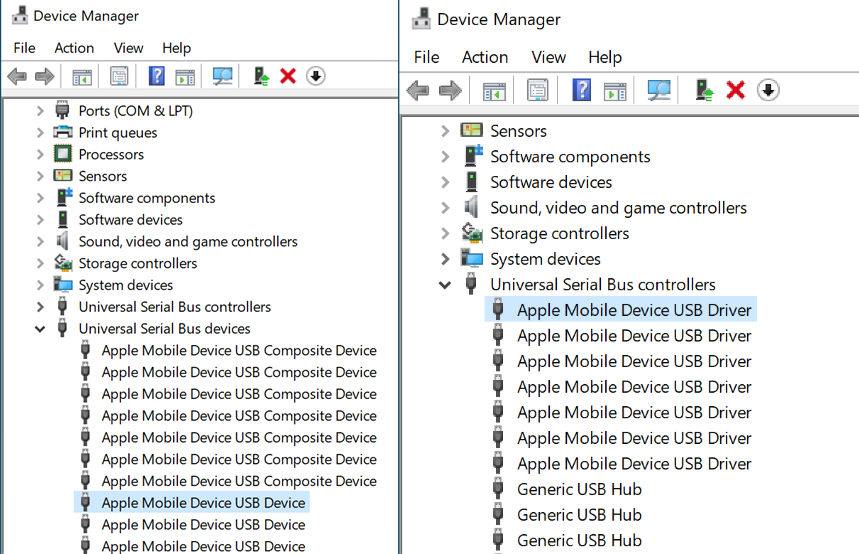Viewport: 859px width, 554px height.
Task: Click Show/Hide console tree icon in left toolbar
Action: (x=82, y=77)
